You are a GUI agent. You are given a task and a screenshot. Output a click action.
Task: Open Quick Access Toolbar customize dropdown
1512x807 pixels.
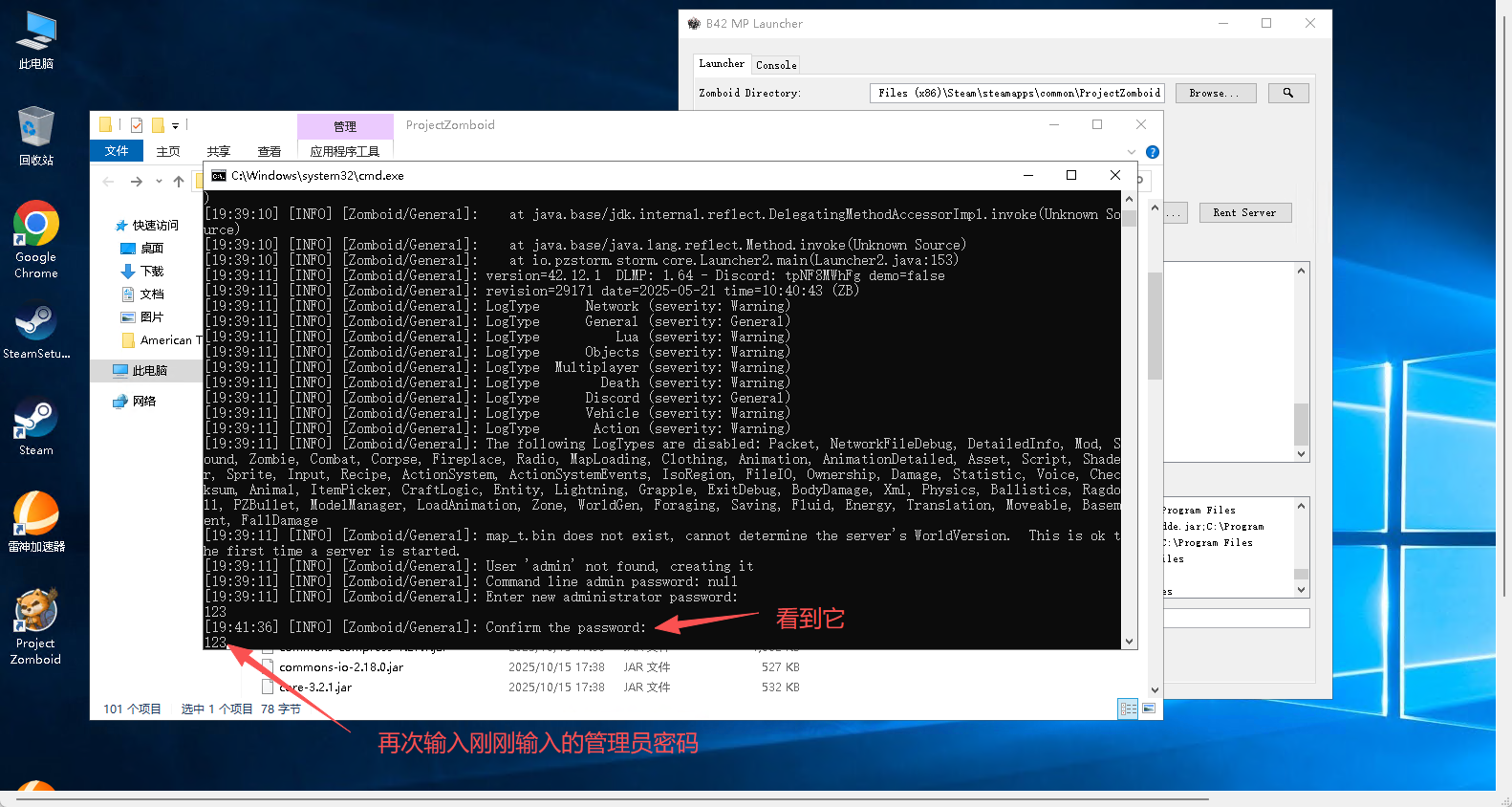coord(176,125)
